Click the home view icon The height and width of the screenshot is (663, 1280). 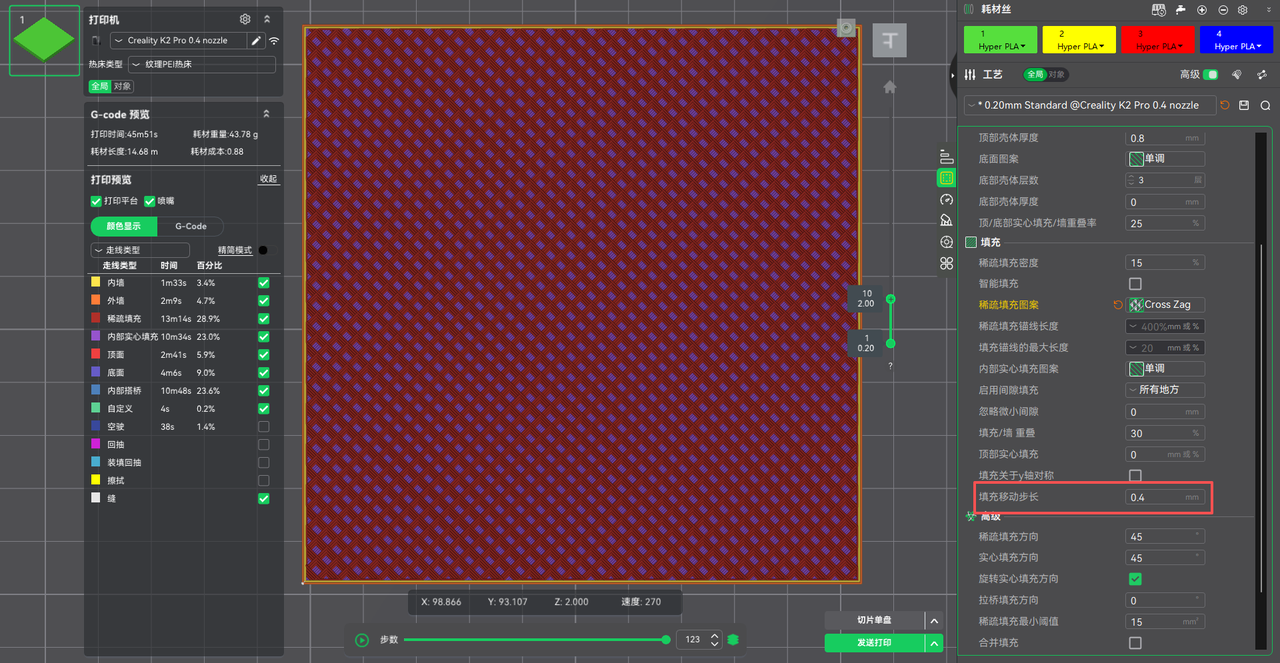click(889, 87)
